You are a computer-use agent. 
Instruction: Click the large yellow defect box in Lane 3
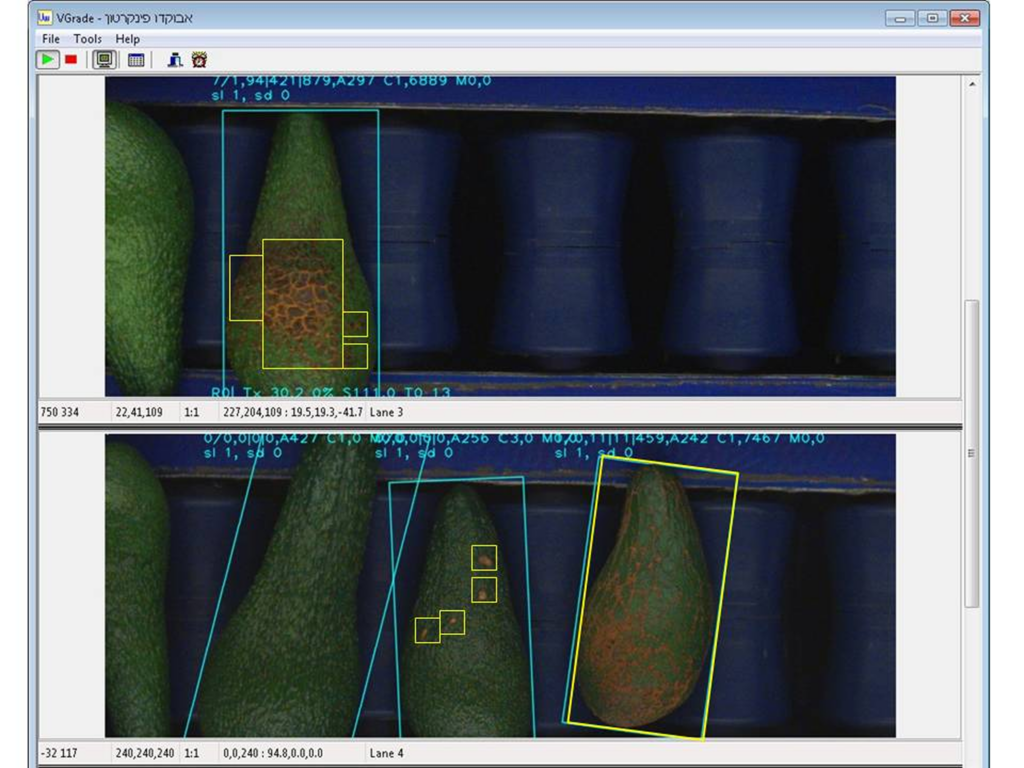tap(302, 304)
